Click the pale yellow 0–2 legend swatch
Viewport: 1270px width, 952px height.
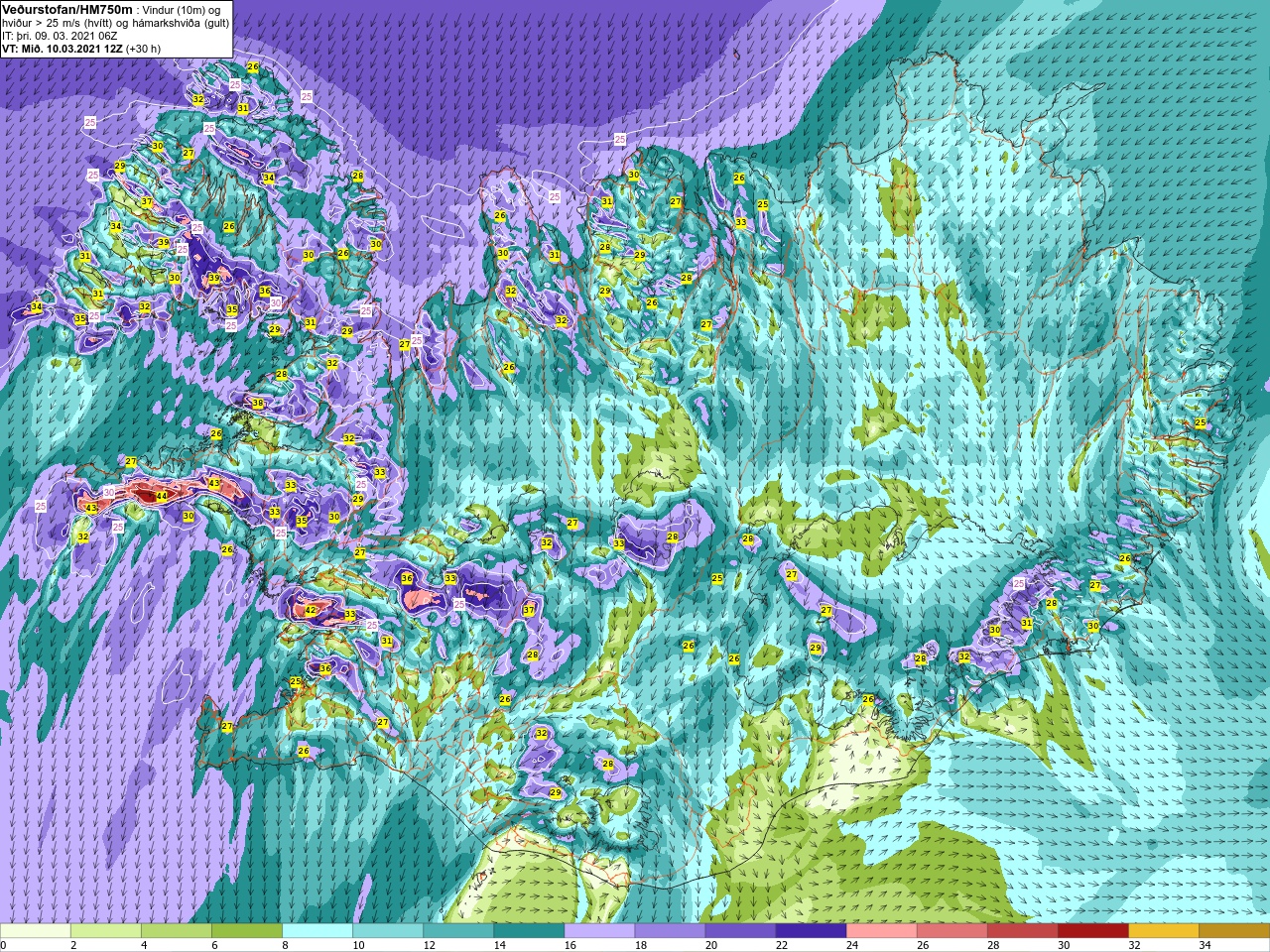36,931
